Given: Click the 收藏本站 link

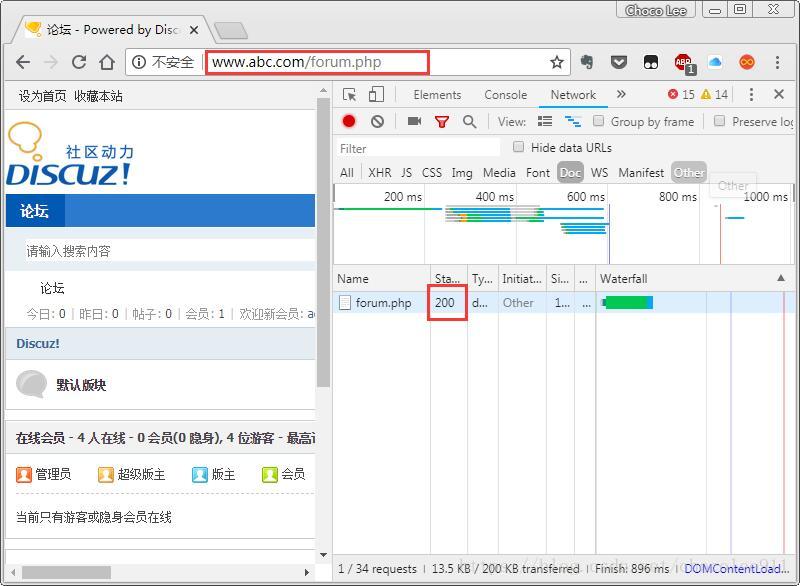Looking at the screenshot, I should point(98,96).
